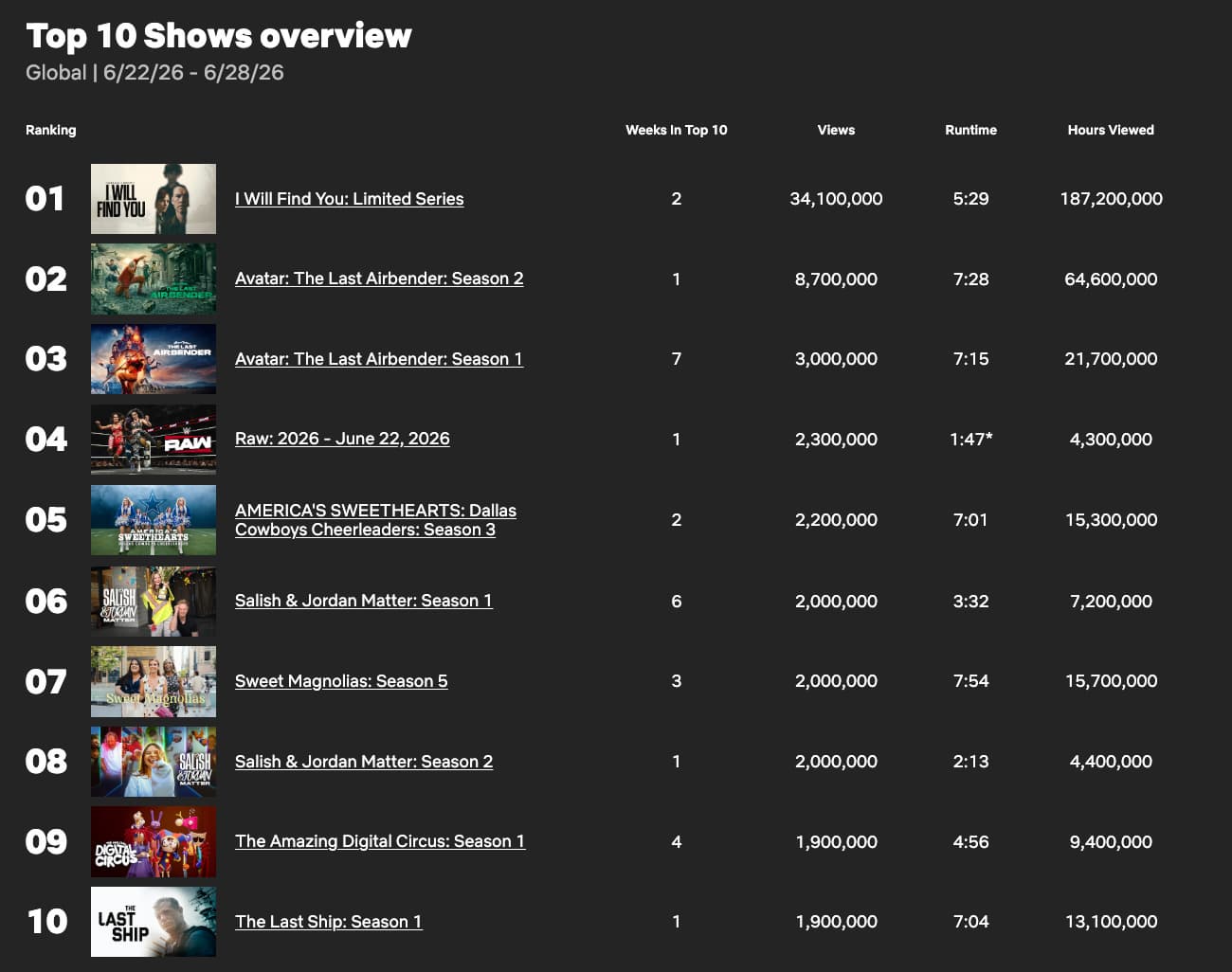The height and width of the screenshot is (972, 1232).
Task: Click the 3:32 runtime value
Action: coord(970,602)
